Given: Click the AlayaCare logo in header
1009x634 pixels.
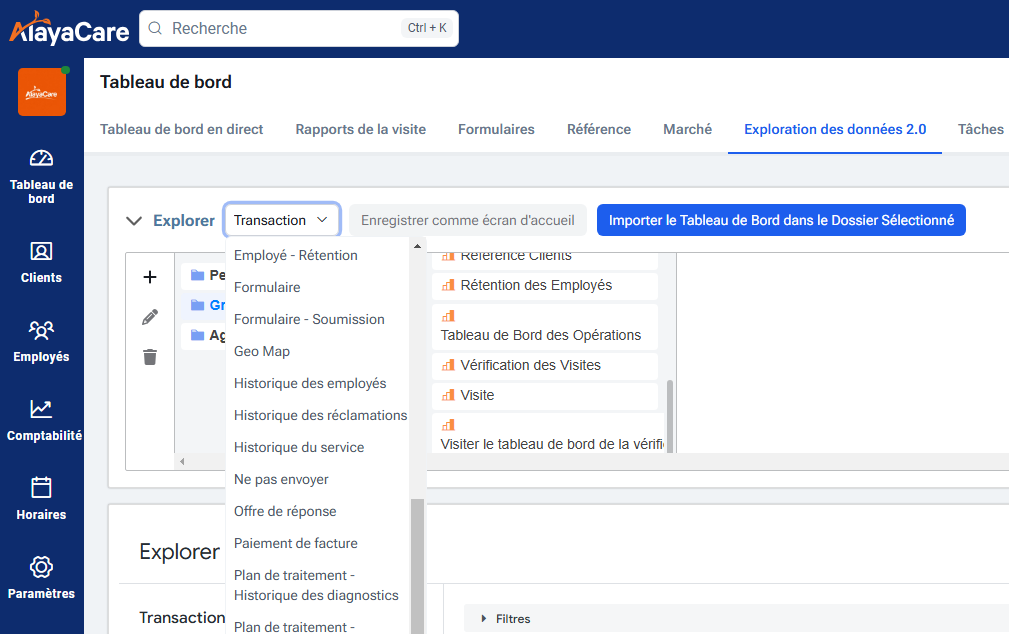Looking at the screenshot, I should [x=69, y=29].
